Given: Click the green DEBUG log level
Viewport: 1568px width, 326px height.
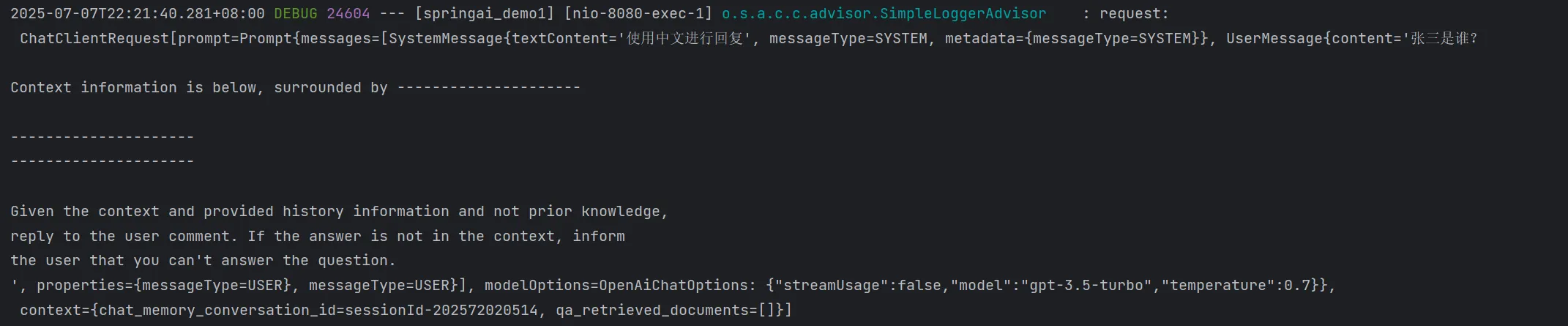Looking at the screenshot, I should (296, 13).
